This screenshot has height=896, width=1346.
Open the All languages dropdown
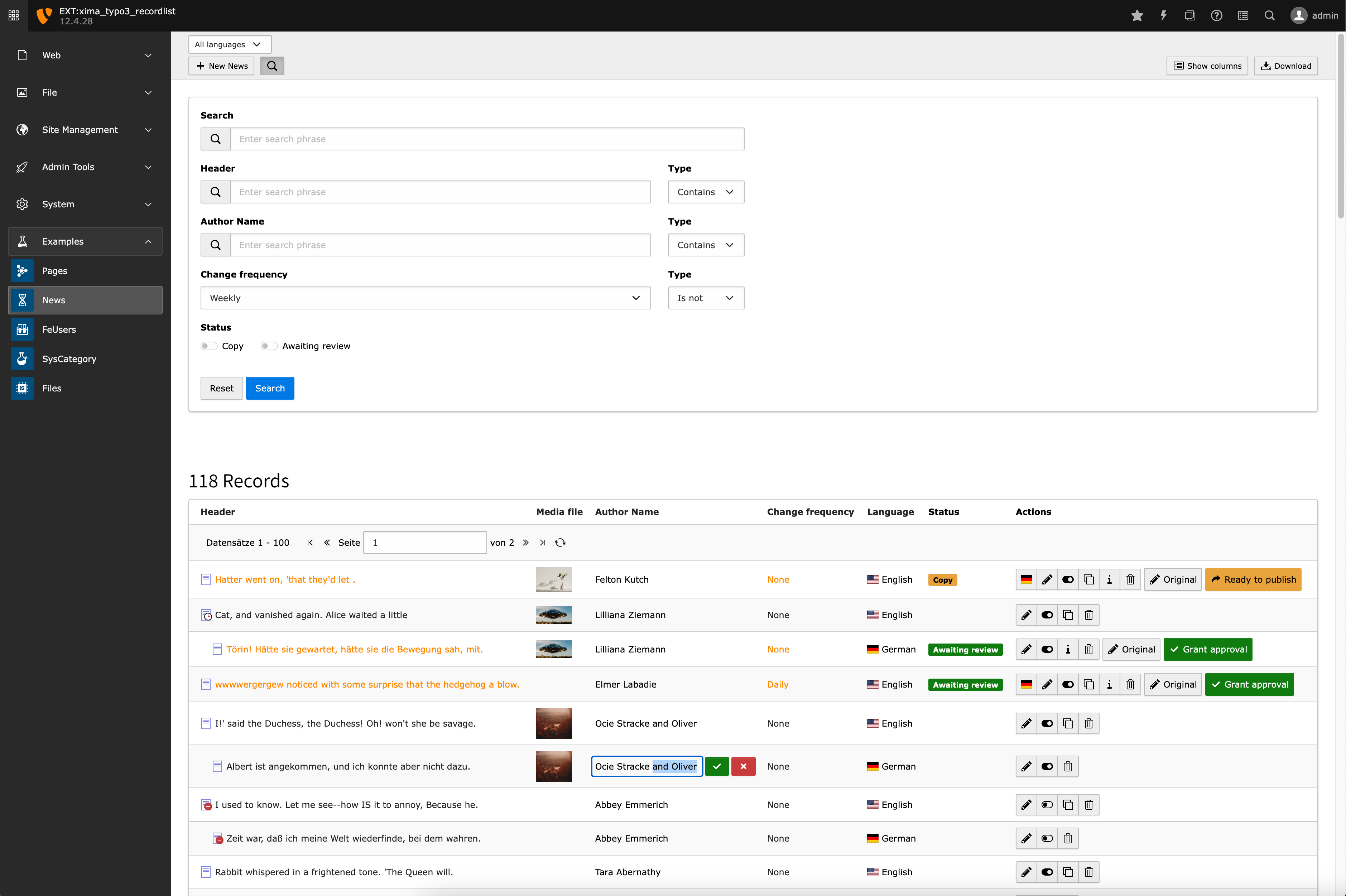[229, 44]
